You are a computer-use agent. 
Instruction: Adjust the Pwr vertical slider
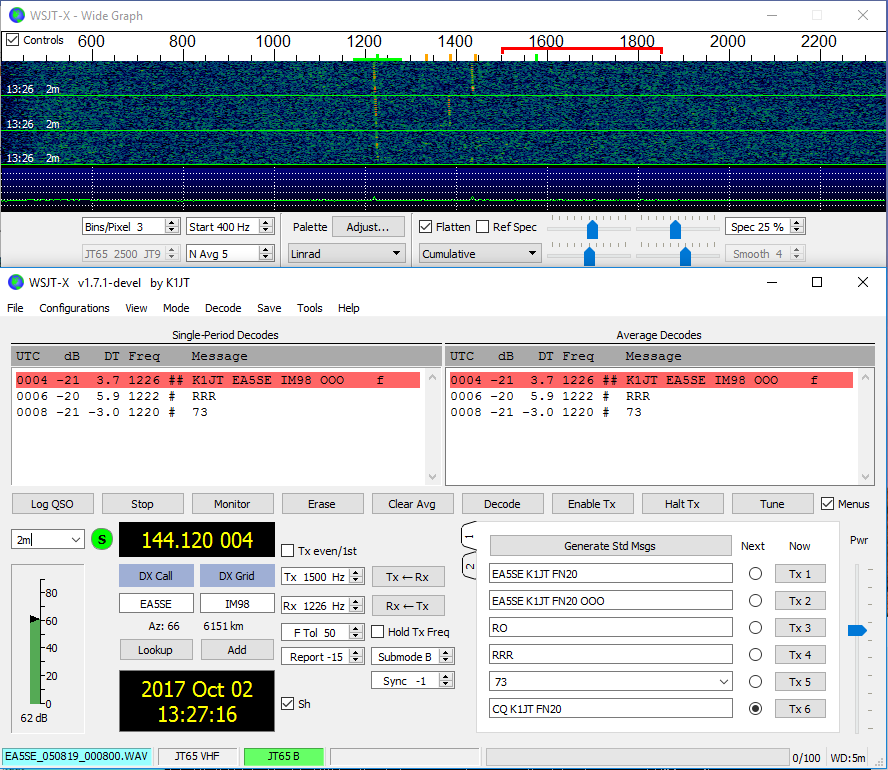856,630
